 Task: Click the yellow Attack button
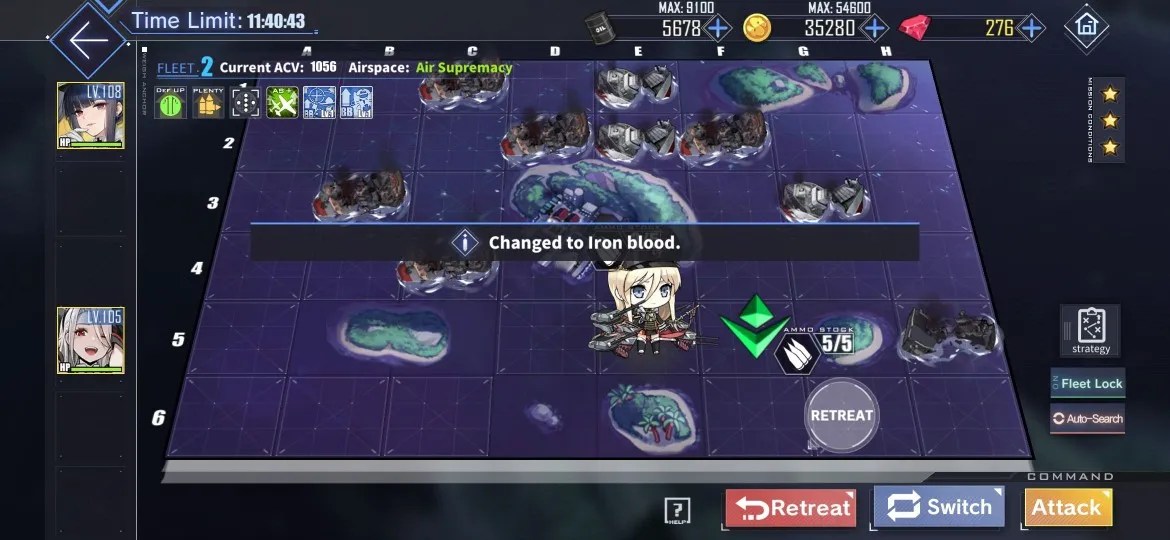coord(1068,508)
